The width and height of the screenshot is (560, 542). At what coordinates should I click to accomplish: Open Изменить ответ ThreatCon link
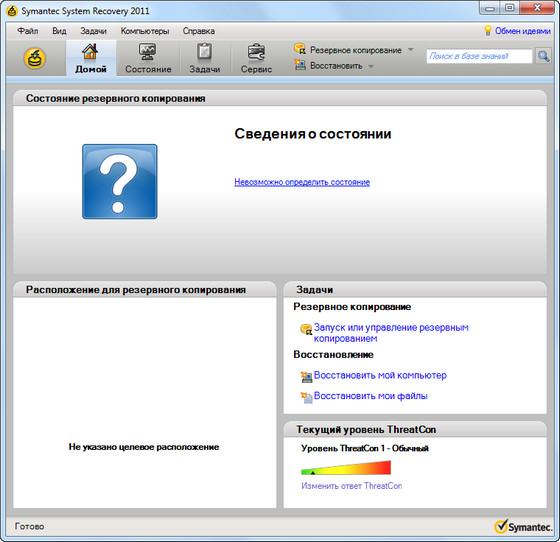tap(351, 486)
